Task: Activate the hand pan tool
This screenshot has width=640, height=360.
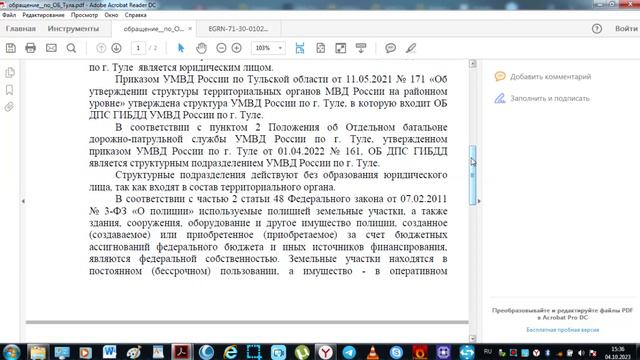Action: tap(201, 48)
